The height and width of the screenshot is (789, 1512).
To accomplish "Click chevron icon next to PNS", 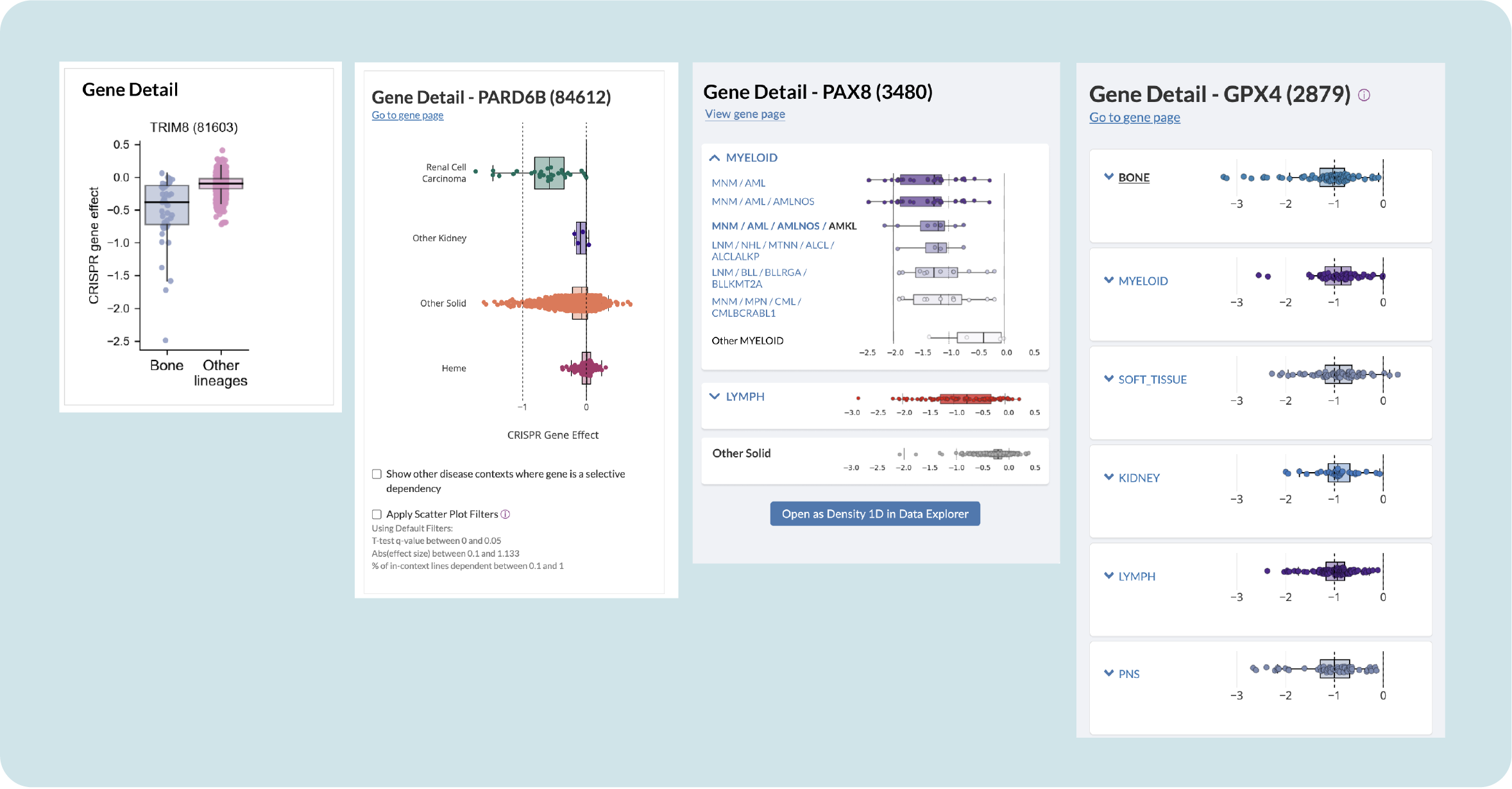I will pyautogui.click(x=1109, y=674).
